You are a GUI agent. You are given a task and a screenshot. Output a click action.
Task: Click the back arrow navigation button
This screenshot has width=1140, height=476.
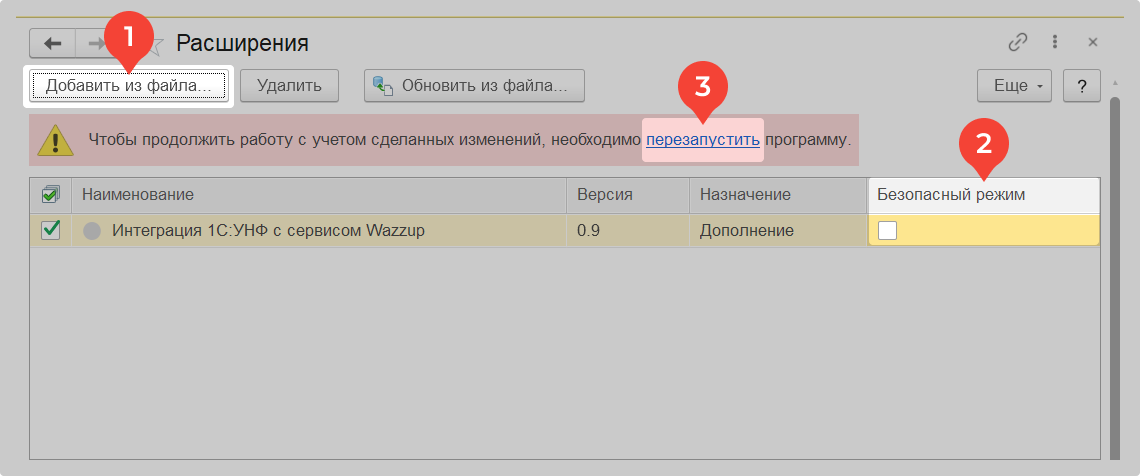click(52, 43)
